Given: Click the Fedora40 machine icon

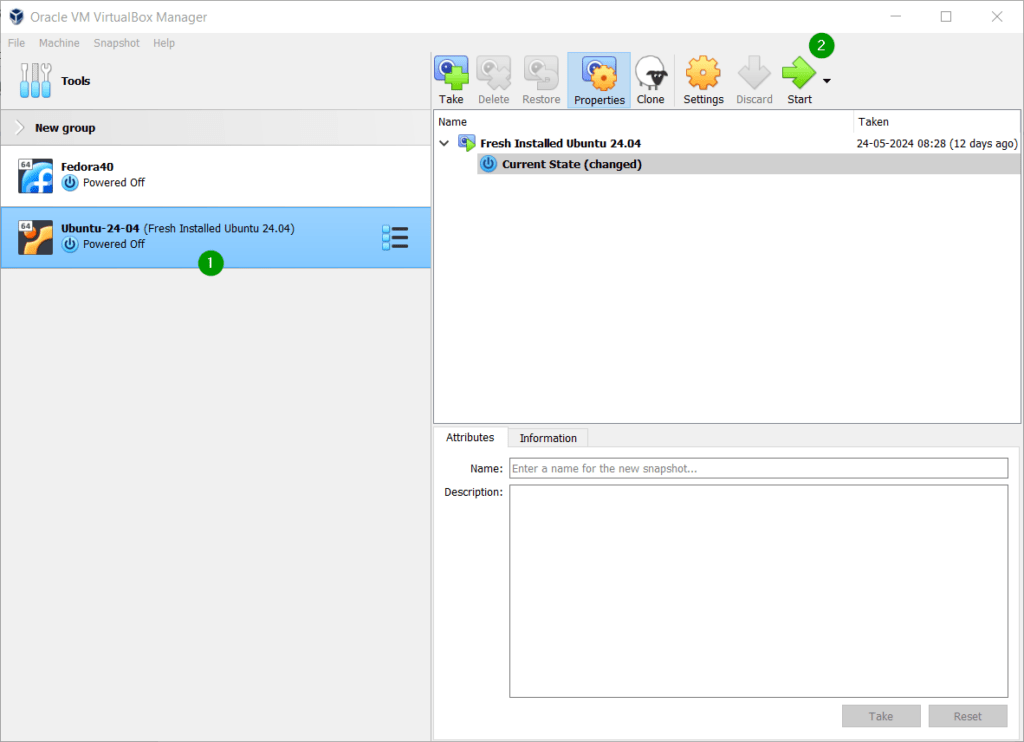Looking at the screenshot, I should click(35, 176).
